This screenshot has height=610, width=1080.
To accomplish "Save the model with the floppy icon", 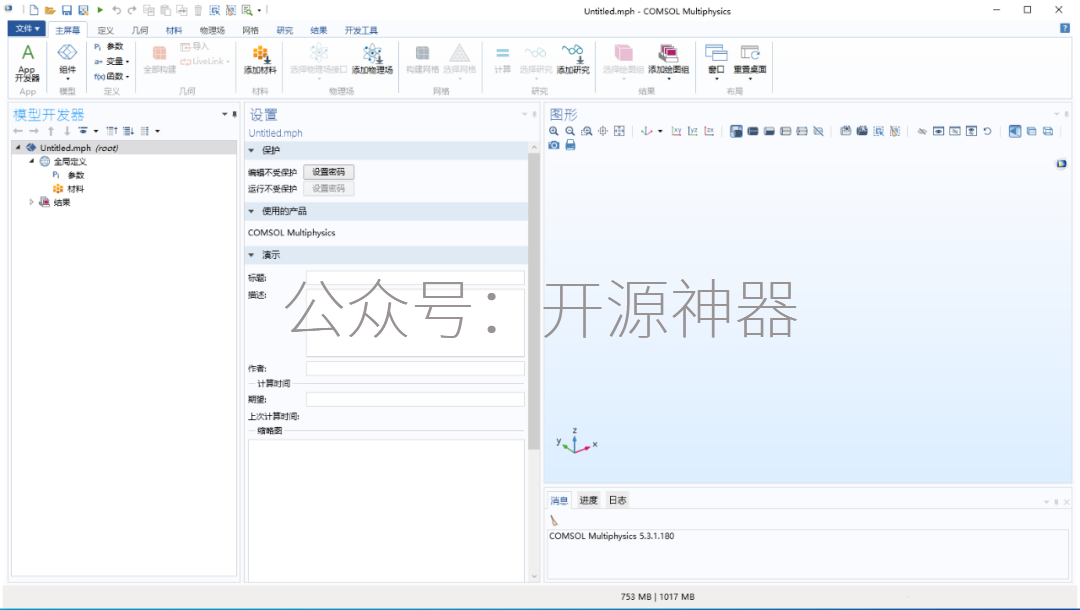I will (x=67, y=10).
